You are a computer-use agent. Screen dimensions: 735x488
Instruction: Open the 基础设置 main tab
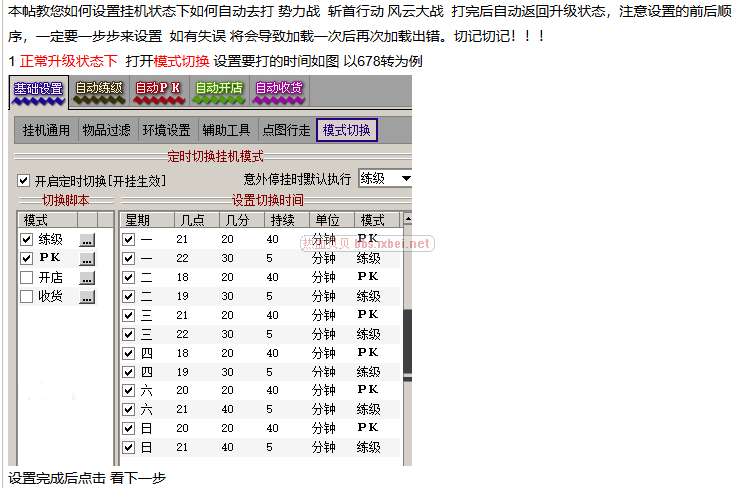[39, 90]
